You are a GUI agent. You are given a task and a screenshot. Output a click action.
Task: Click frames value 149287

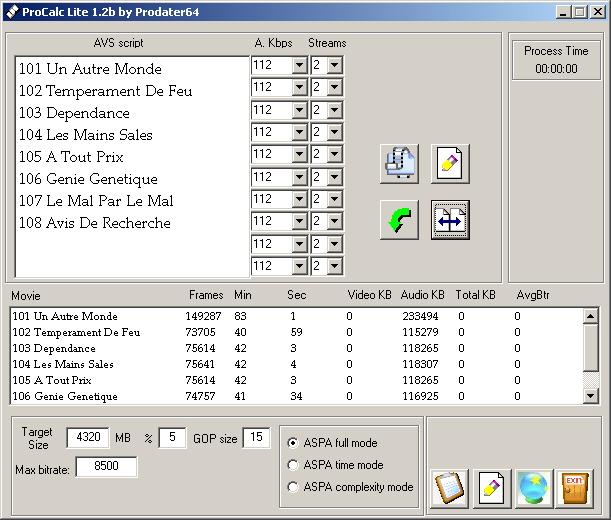tap(203, 316)
